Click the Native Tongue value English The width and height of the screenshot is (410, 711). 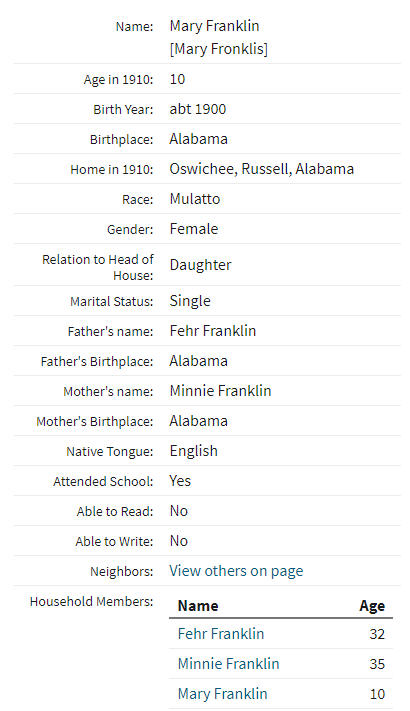click(194, 451)
